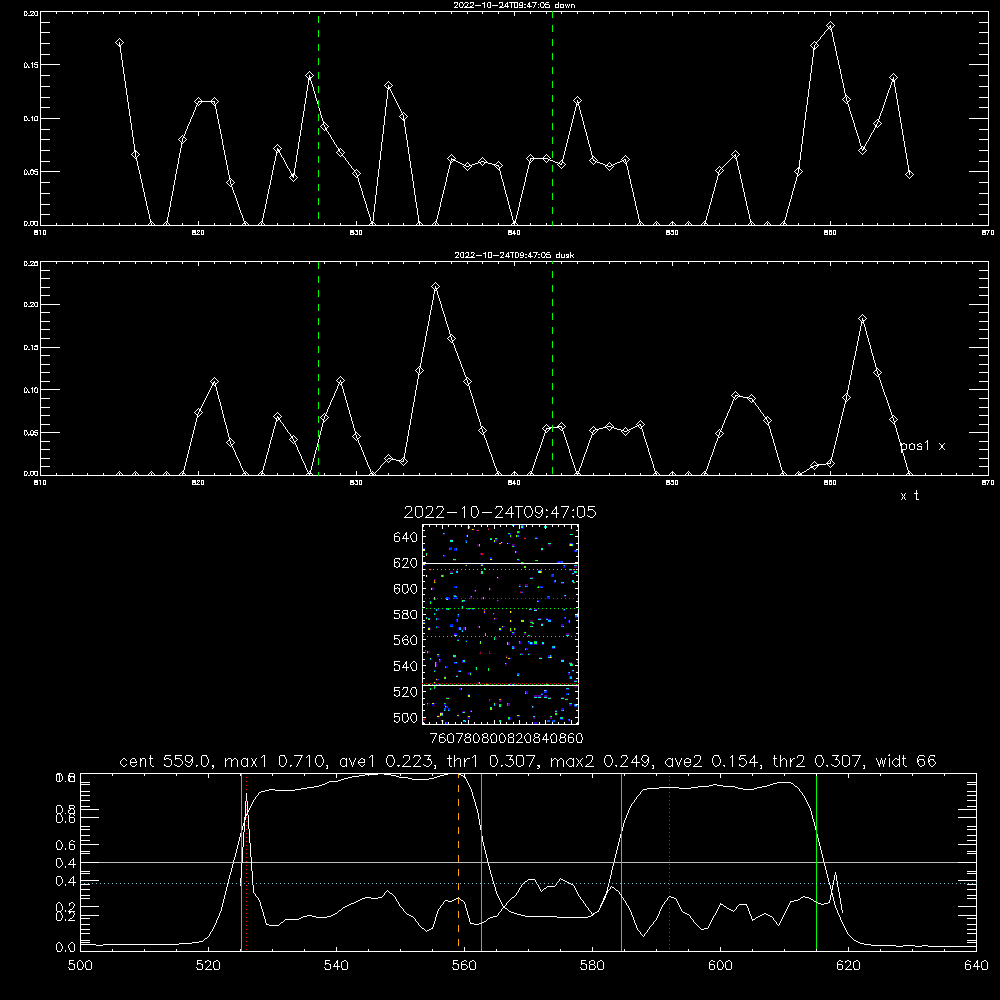Click the 620 label on bottom plot x-axis
The image size is (1000, 1000).
point(848,966)
